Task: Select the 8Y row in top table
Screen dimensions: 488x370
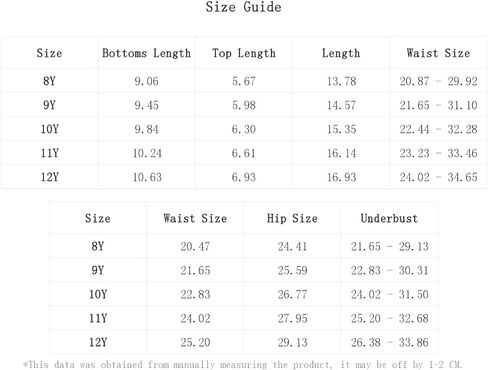Action: (244, 81)
